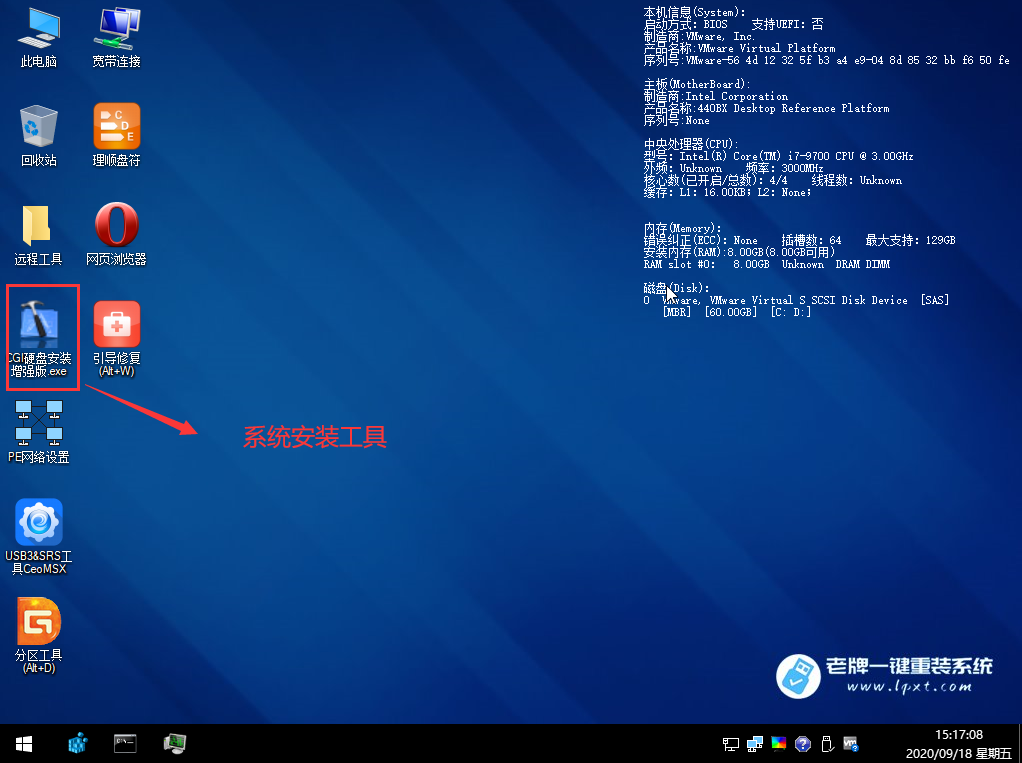Open Command Prompt from taskbar
The width and height of the screenshot is (1022, 763).
(x=125, y=744)
